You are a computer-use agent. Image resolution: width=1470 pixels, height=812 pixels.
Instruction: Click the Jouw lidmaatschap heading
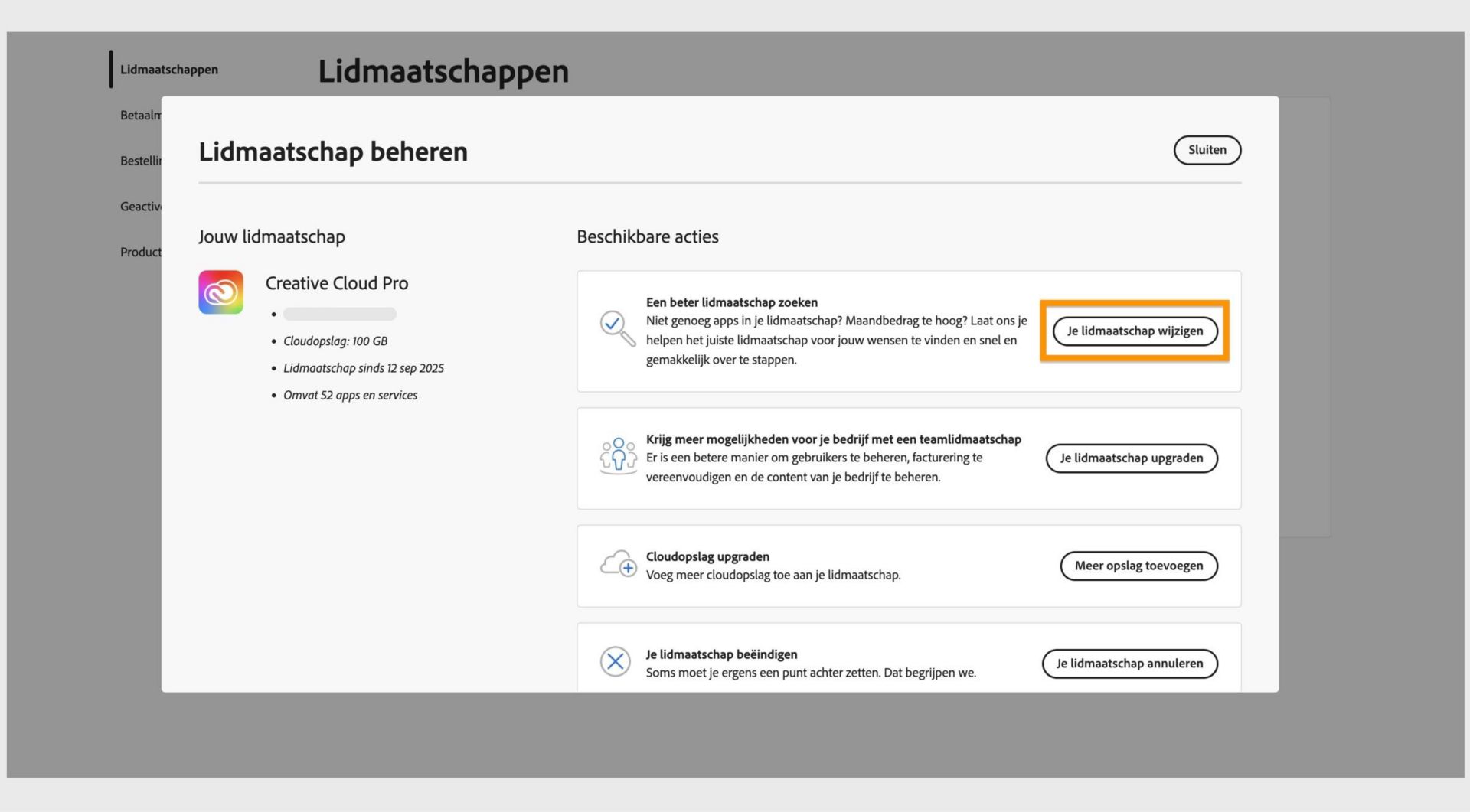coord(272,237)
